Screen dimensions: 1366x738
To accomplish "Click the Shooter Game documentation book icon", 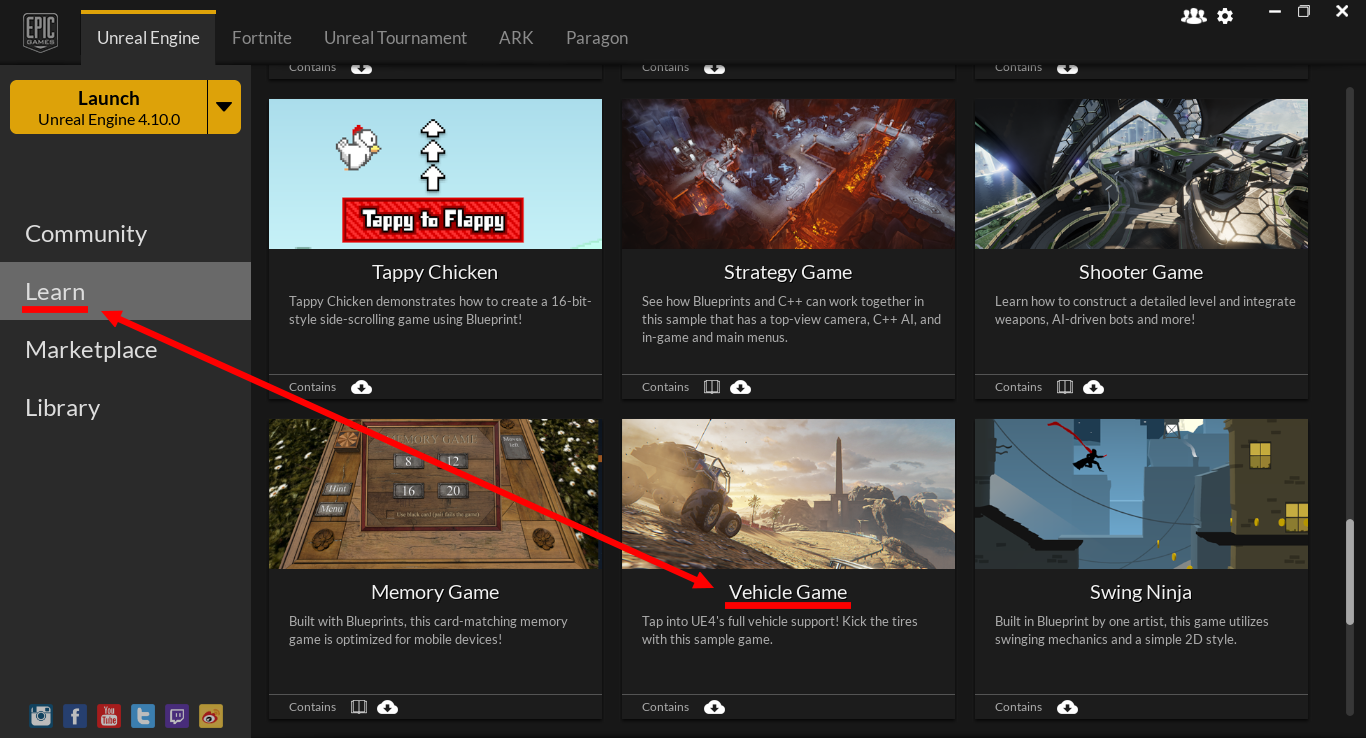I will click(1065, 387).
